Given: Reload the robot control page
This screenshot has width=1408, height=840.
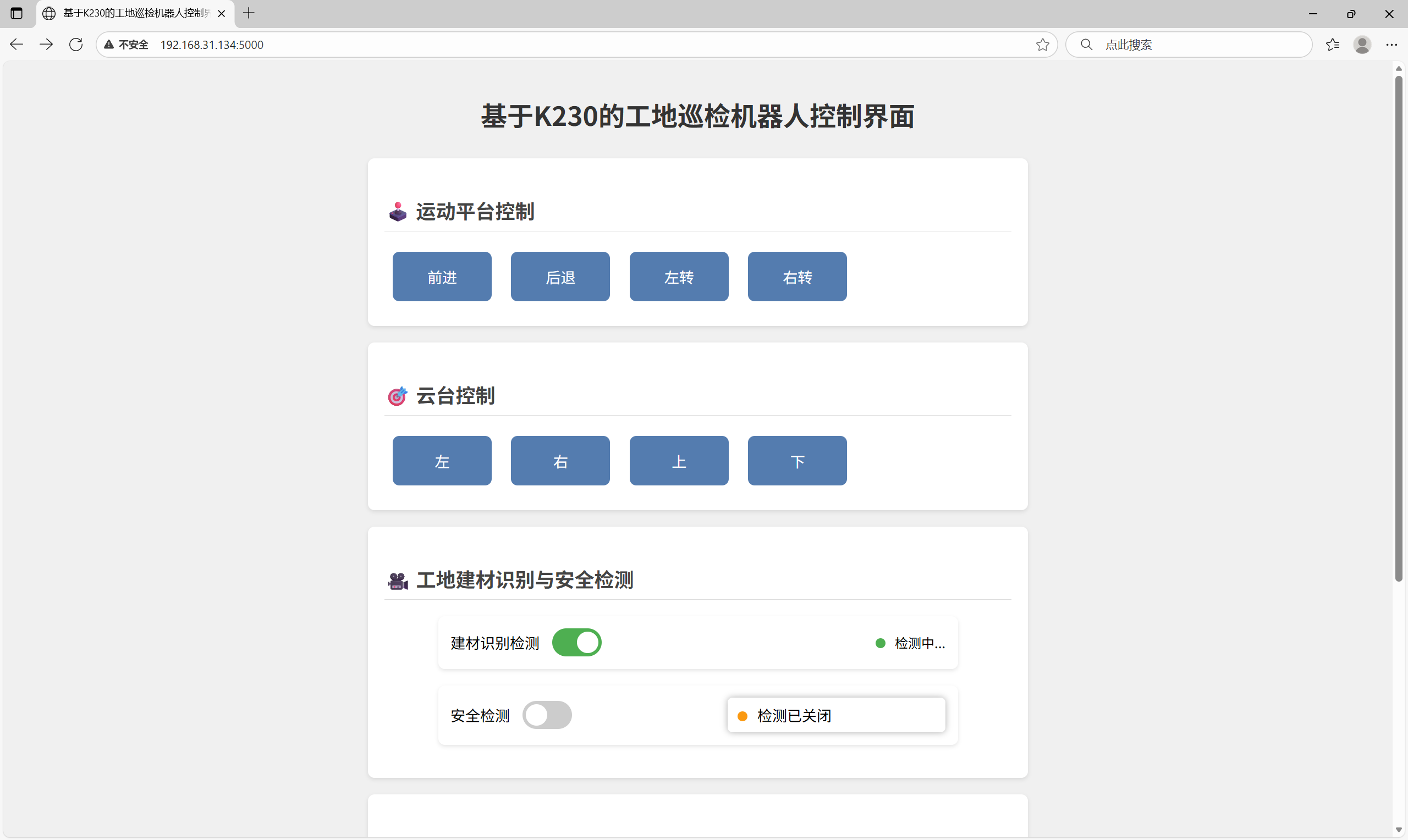Looking at the screenshot, I should (x=76, y=44).
